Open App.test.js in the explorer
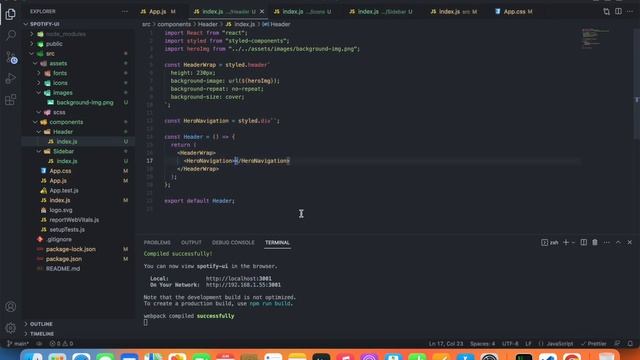The height and width of the screenshot is (360, 640). 64,191
